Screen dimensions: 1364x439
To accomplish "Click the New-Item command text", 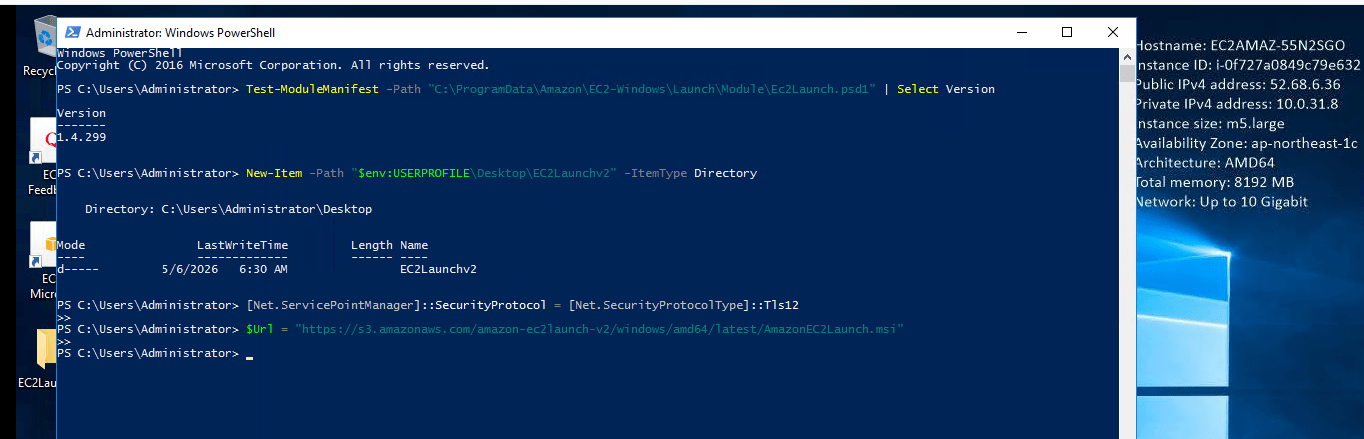I will coord(274,173).
